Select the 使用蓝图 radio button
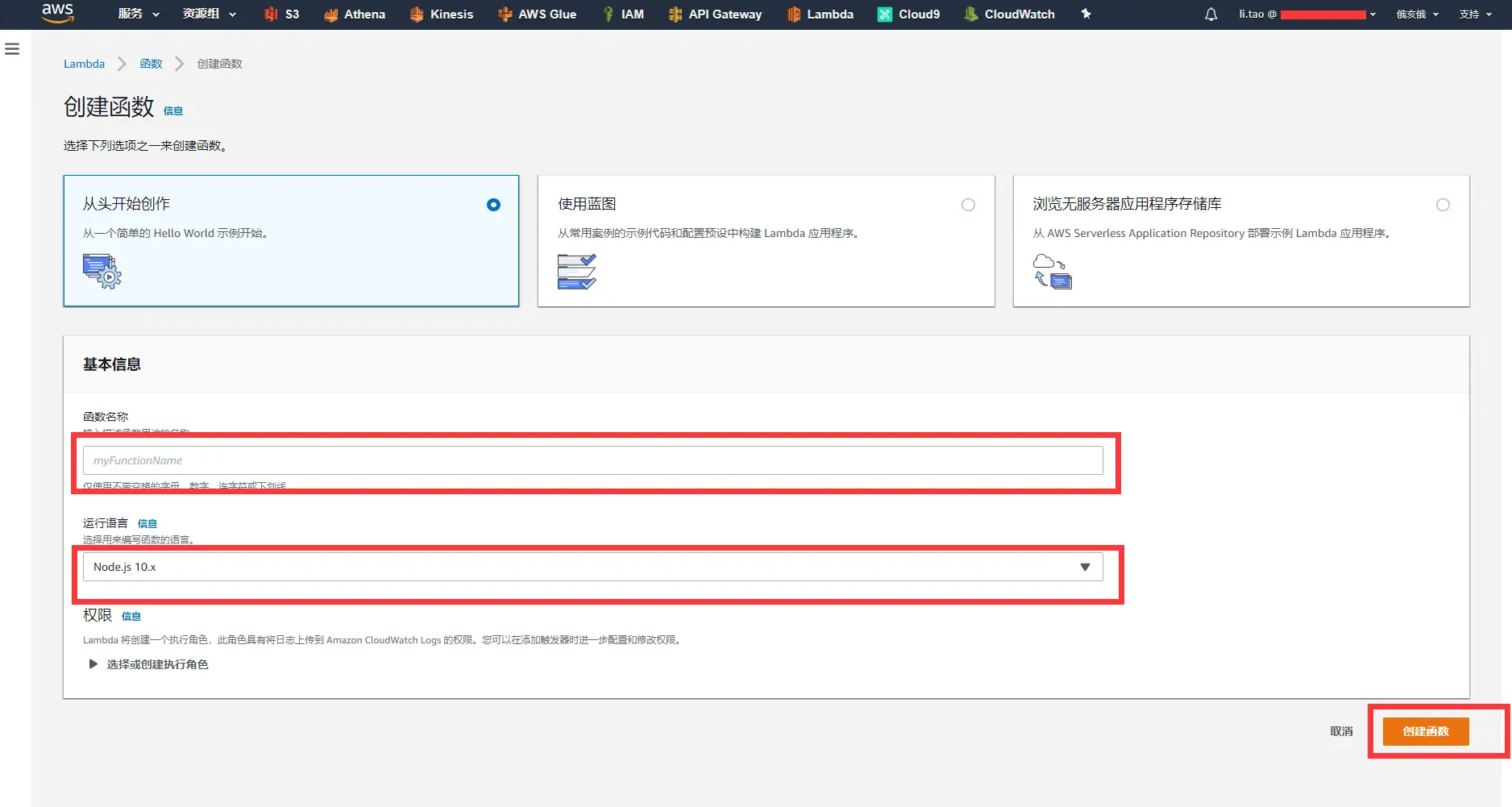Screen dimensions: 1512x807 point(968,205)
